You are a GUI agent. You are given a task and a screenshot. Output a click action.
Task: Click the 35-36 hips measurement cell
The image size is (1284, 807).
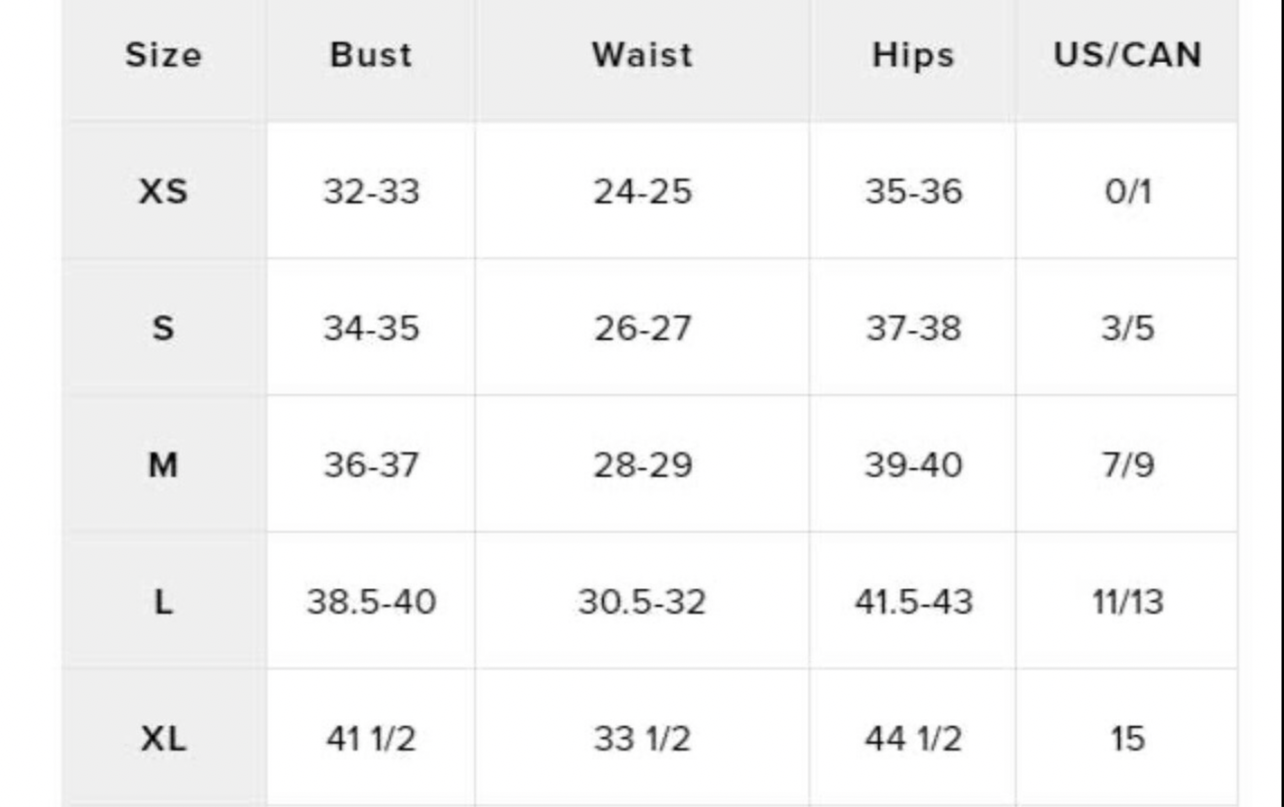(x=913, y=190)
